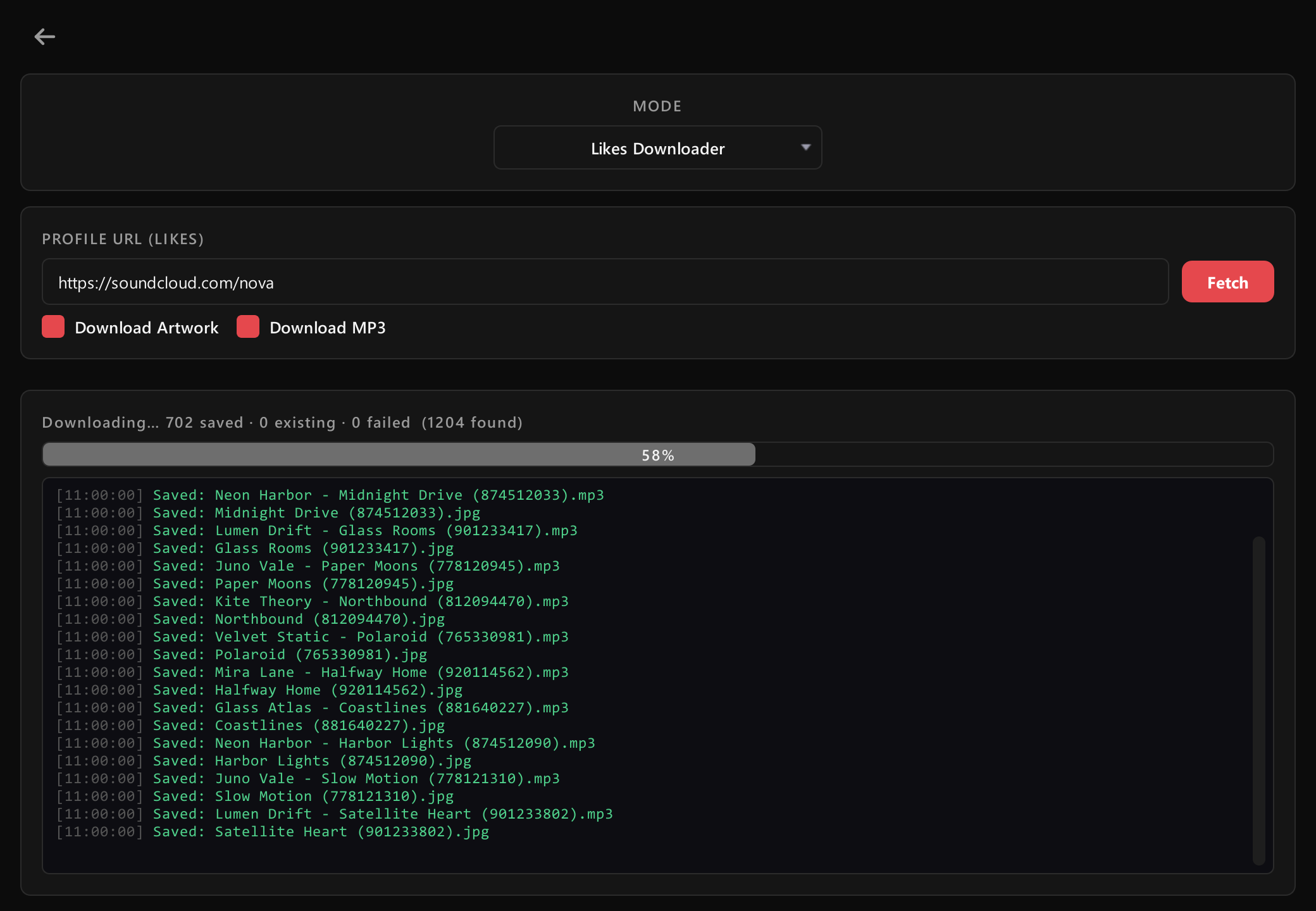Select log line Northbound (812094470).jpg

251,619
